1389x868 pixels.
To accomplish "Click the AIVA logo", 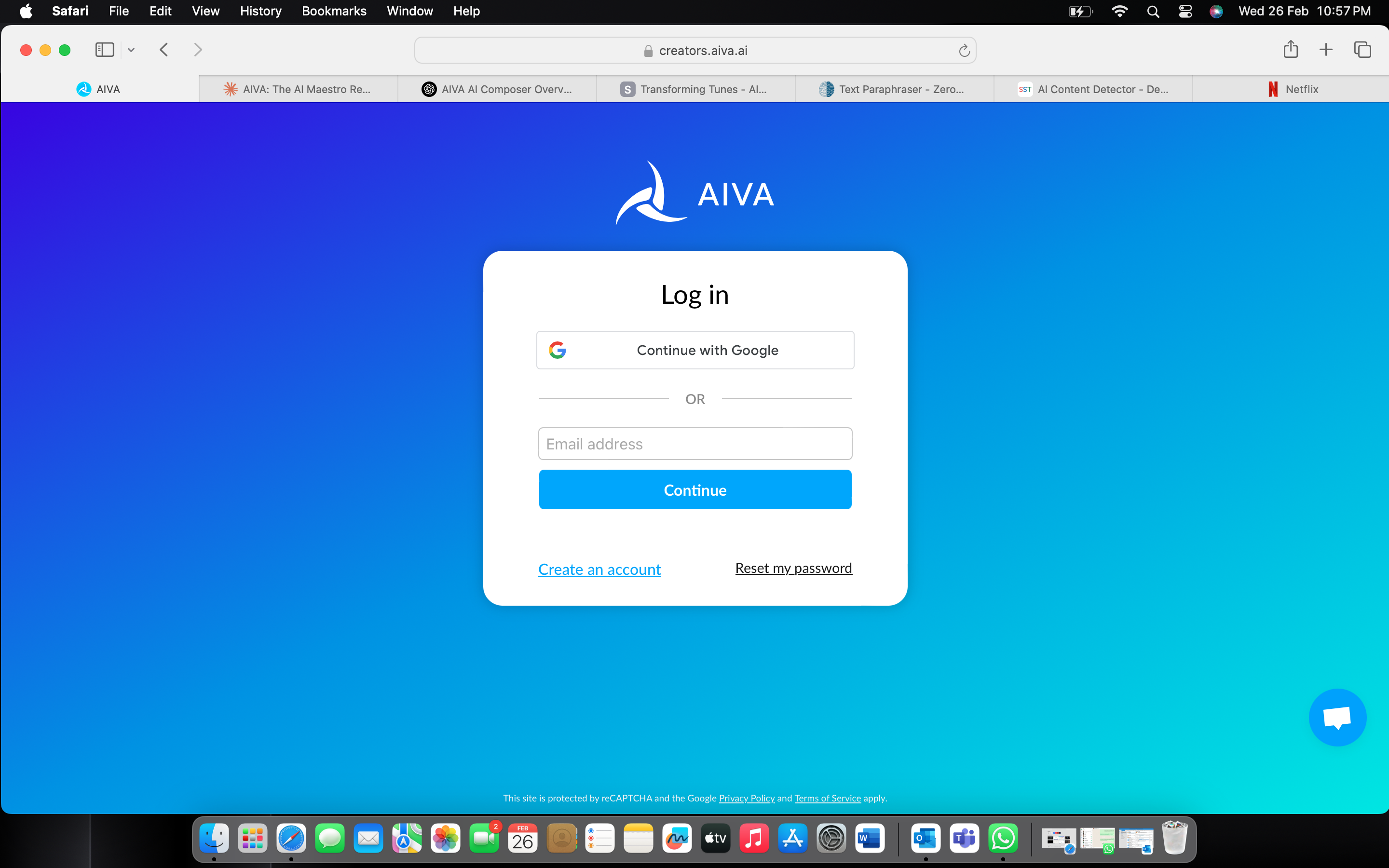I will pos(695,193).
